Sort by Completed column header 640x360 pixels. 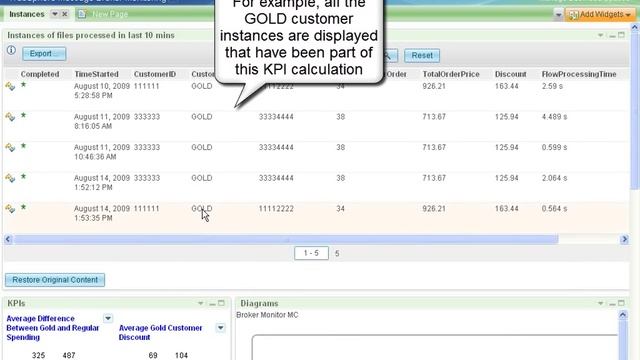tap(40, 74)
